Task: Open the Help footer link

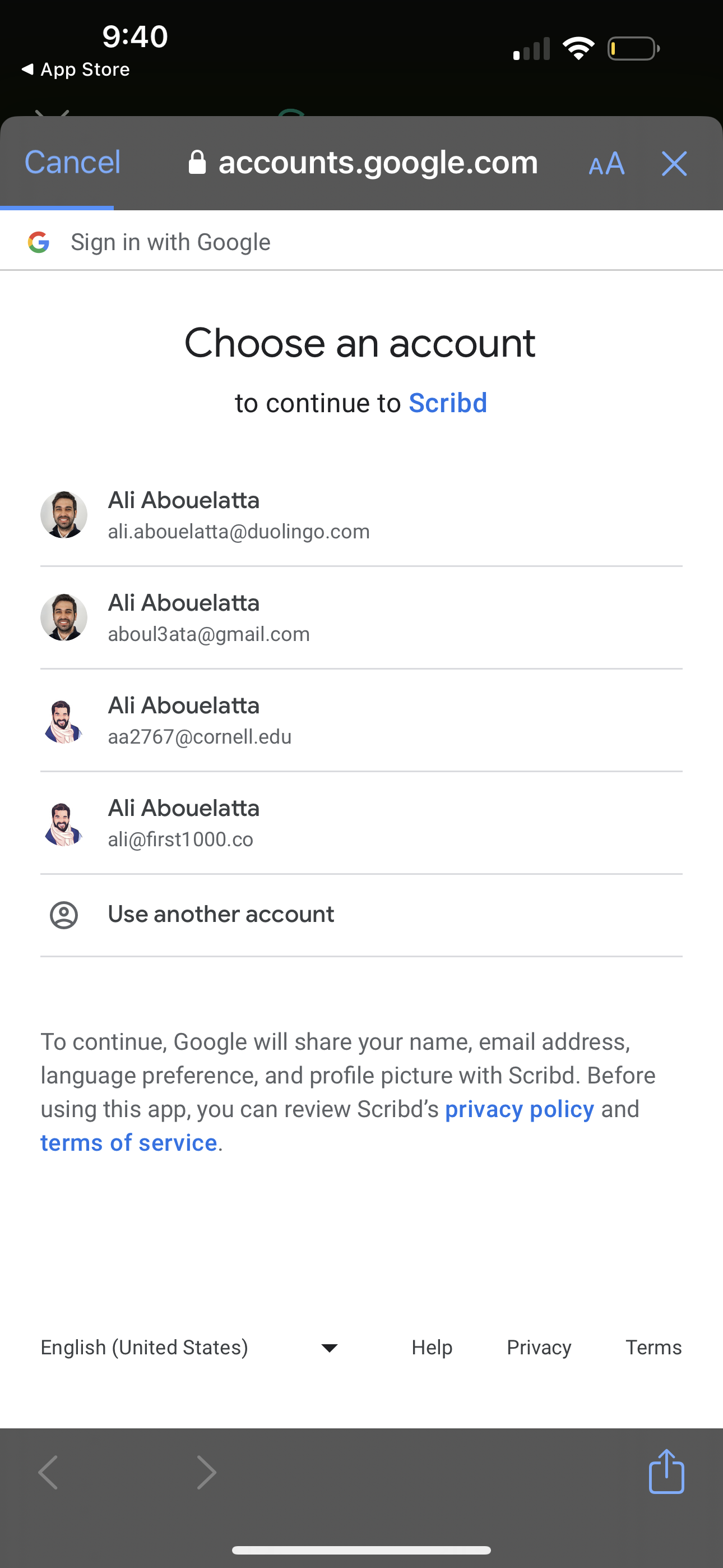Action: tap(432, 1348)
